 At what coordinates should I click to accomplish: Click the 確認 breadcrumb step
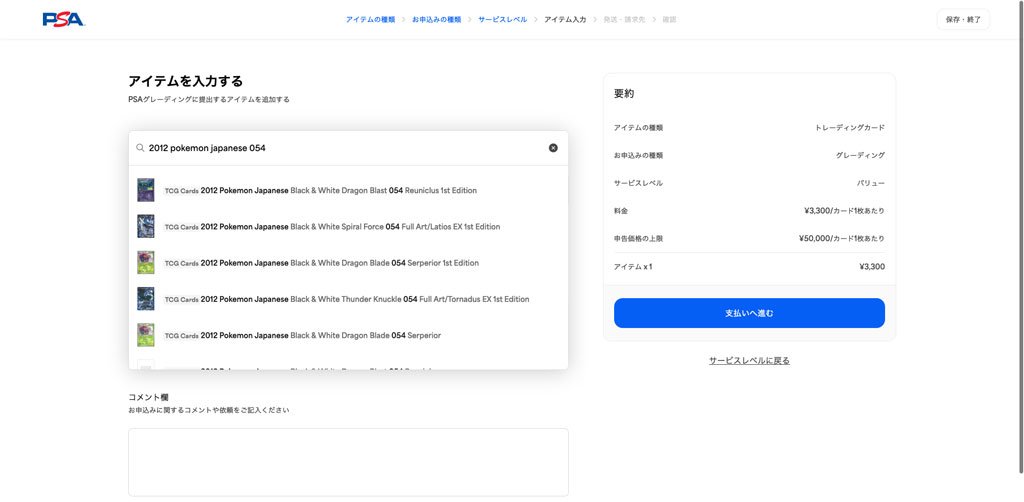pos(669,20)
